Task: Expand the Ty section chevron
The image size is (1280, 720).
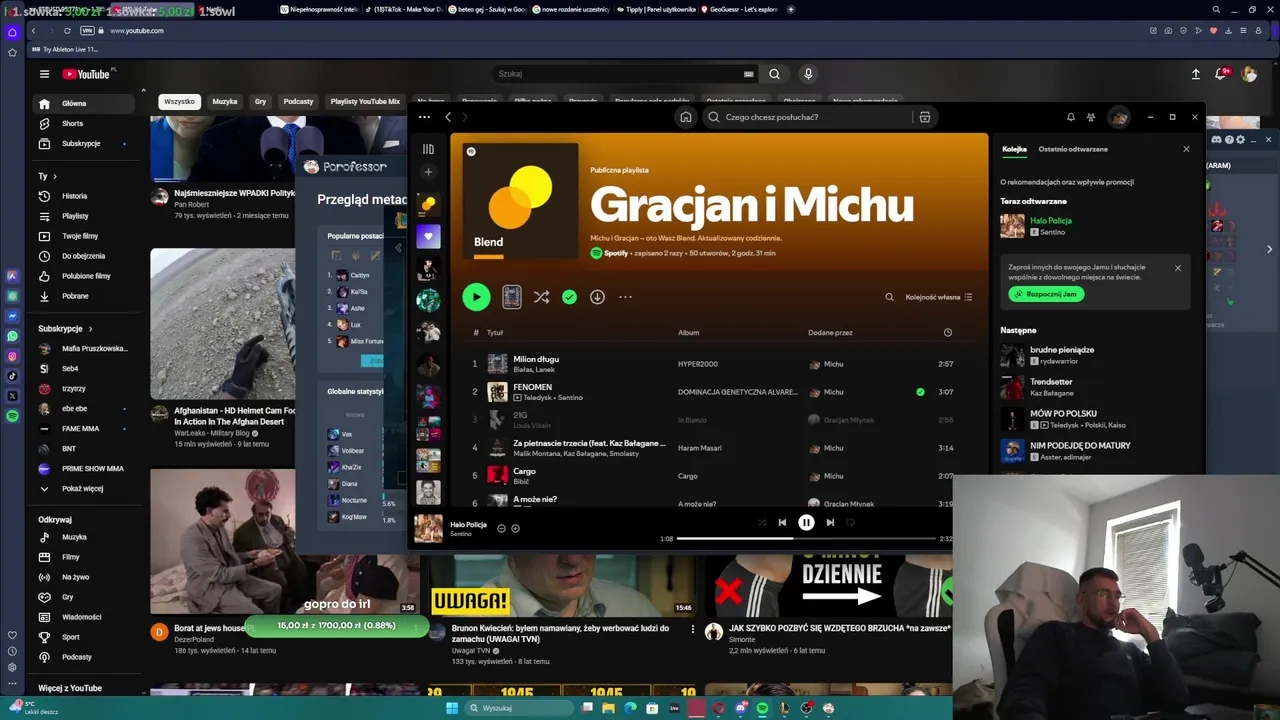Action: pos(54,176)
